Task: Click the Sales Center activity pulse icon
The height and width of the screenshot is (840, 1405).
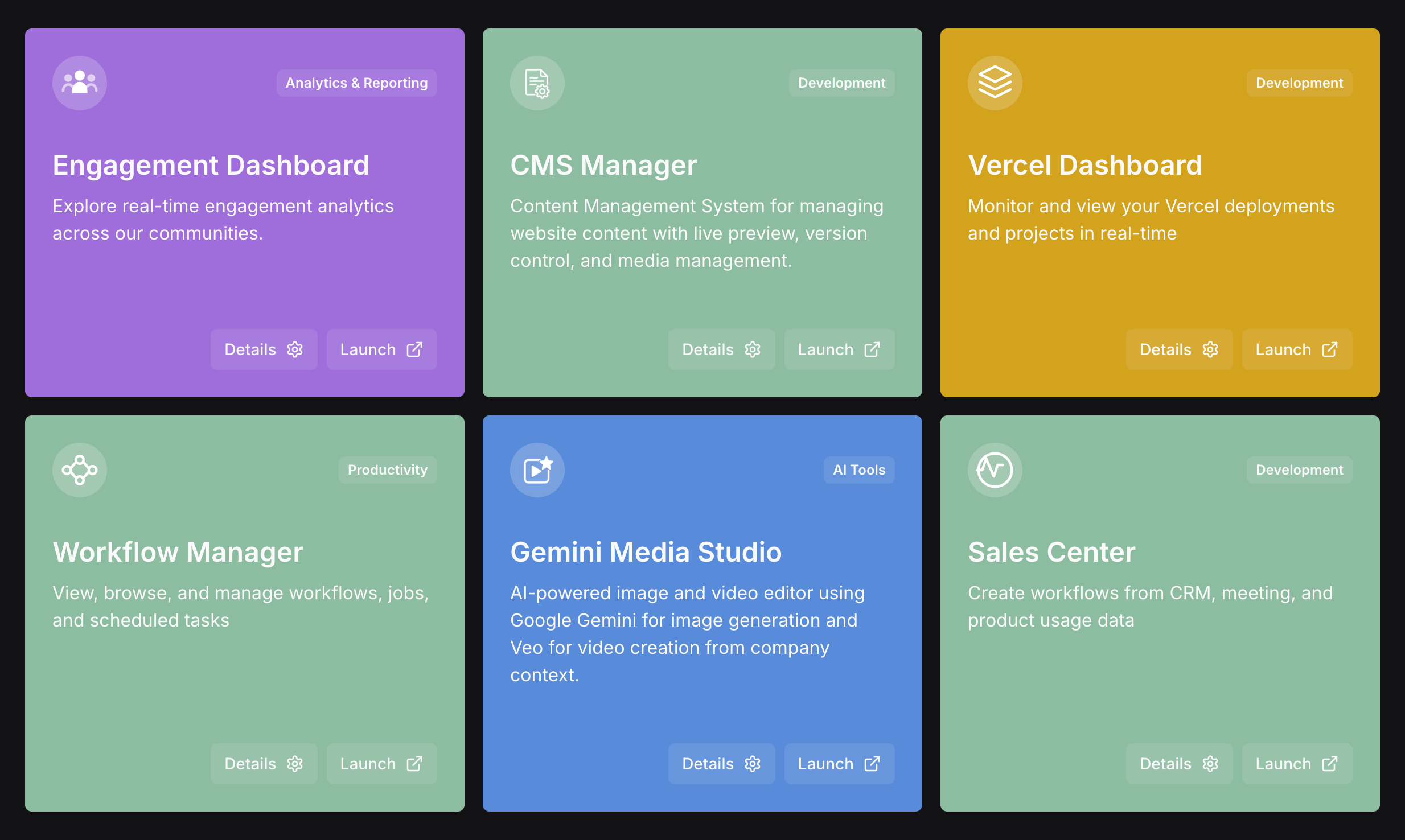Action: click(995, 470)
